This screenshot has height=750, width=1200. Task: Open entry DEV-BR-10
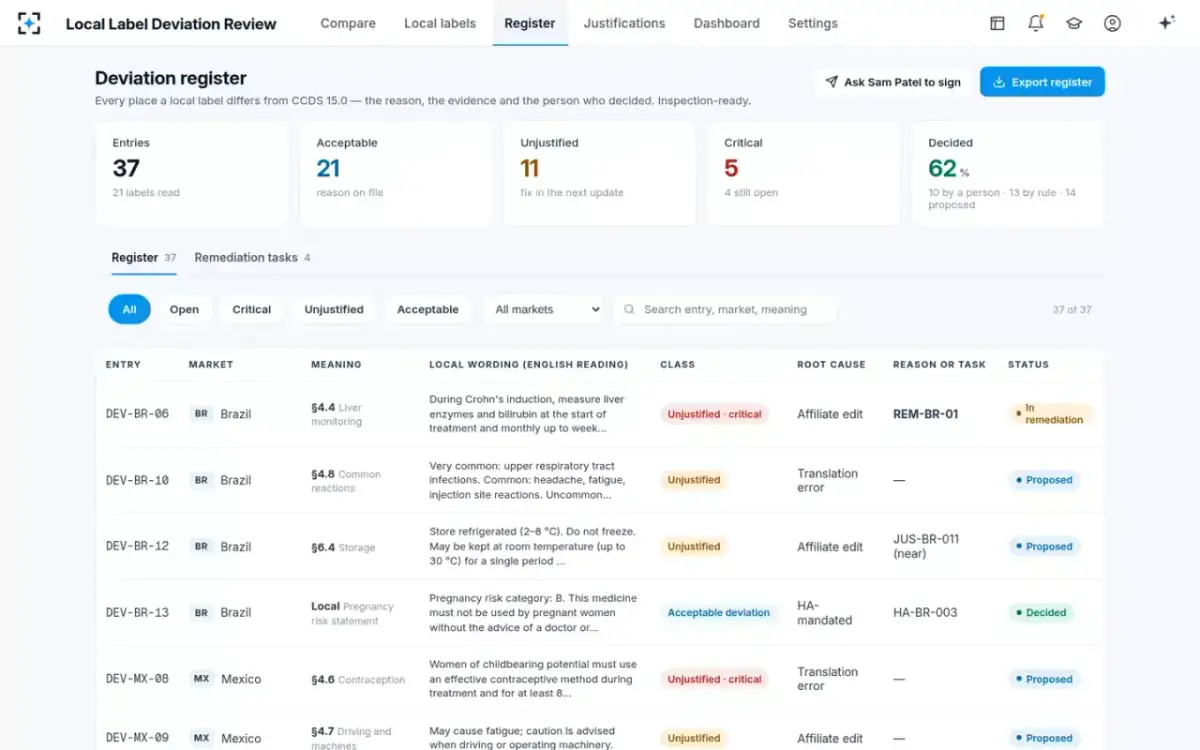pos(137,480)
